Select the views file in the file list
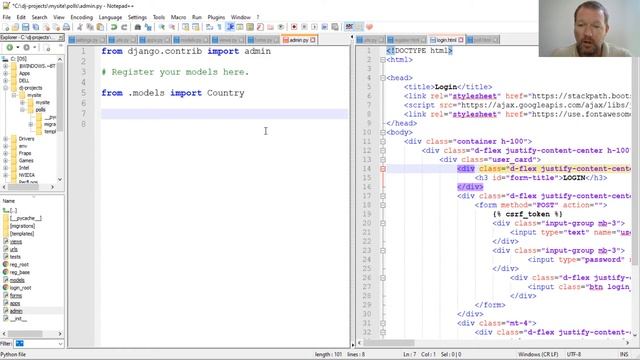Image resolution: width=640 pixels, height=360 pixels. click(16, 242)
